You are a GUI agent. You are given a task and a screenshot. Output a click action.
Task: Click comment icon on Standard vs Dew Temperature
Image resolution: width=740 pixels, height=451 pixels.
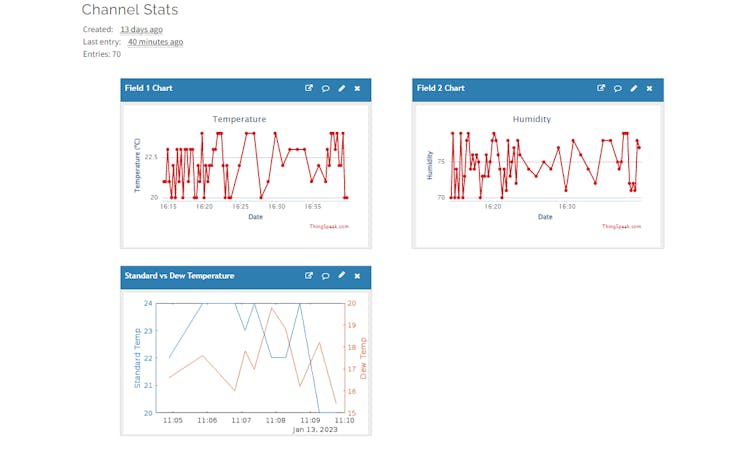(325, 275)
